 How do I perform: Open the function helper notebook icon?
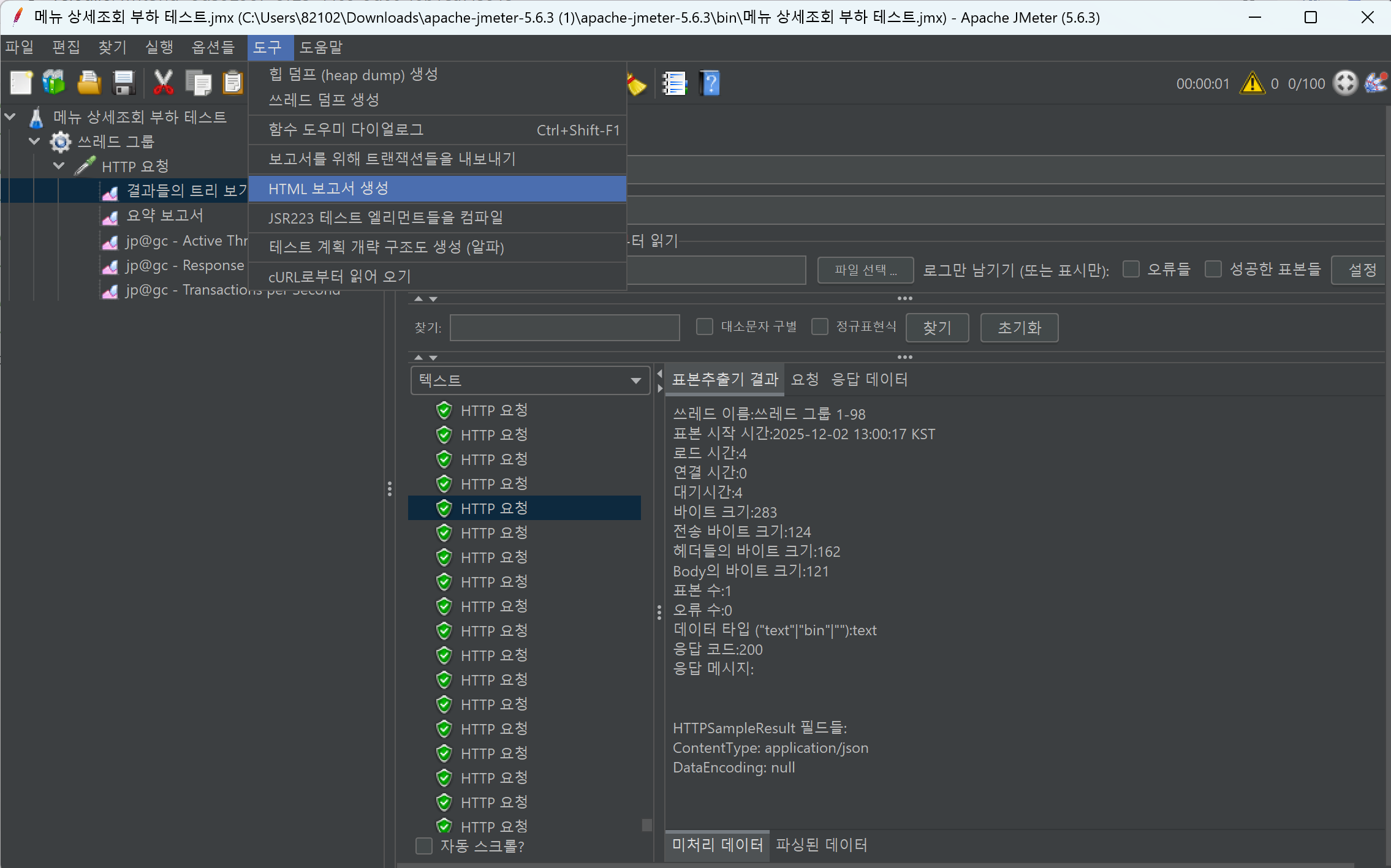(x=675, y=83)
